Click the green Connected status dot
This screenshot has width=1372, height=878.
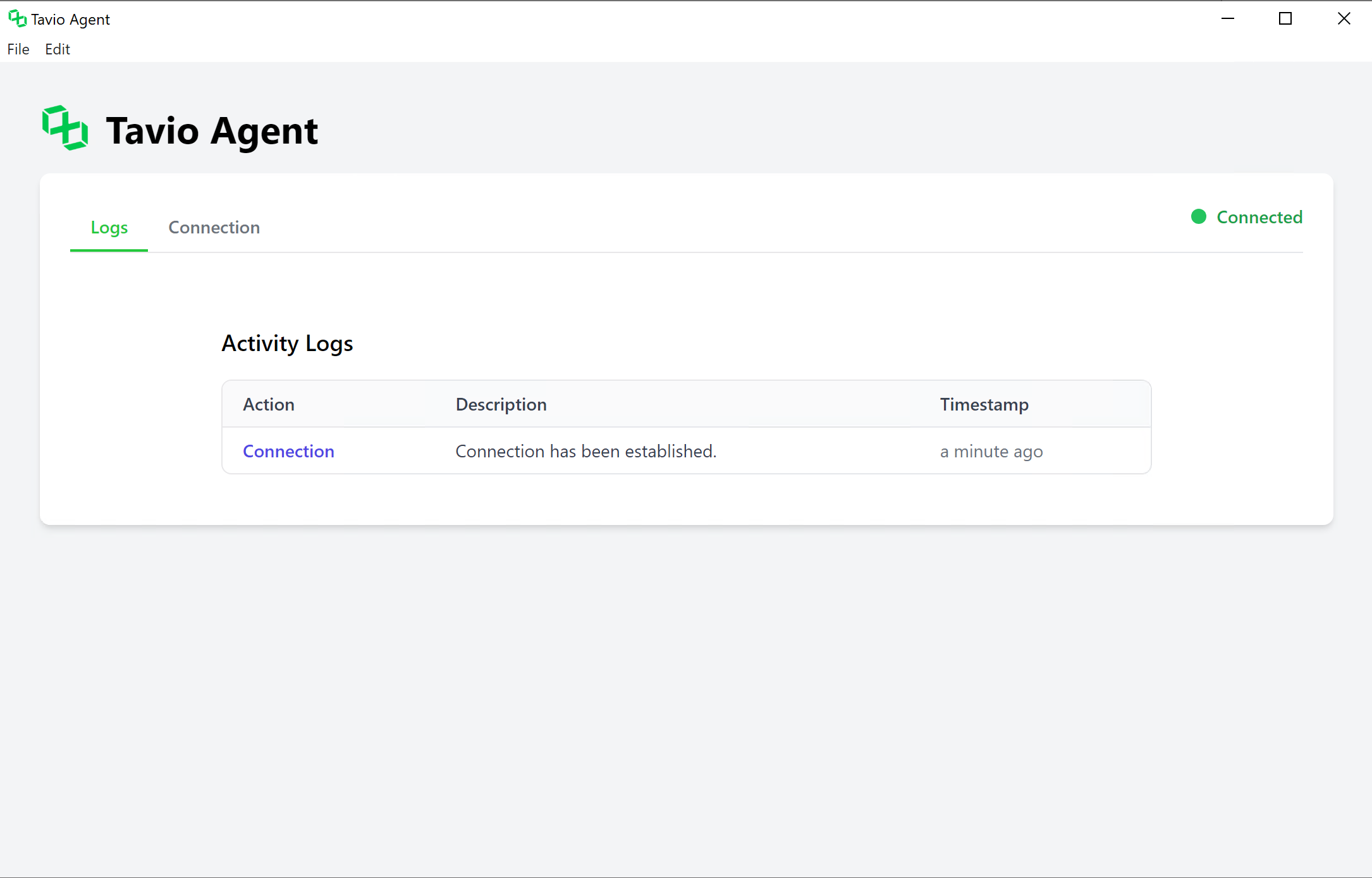pos(1198,217)
